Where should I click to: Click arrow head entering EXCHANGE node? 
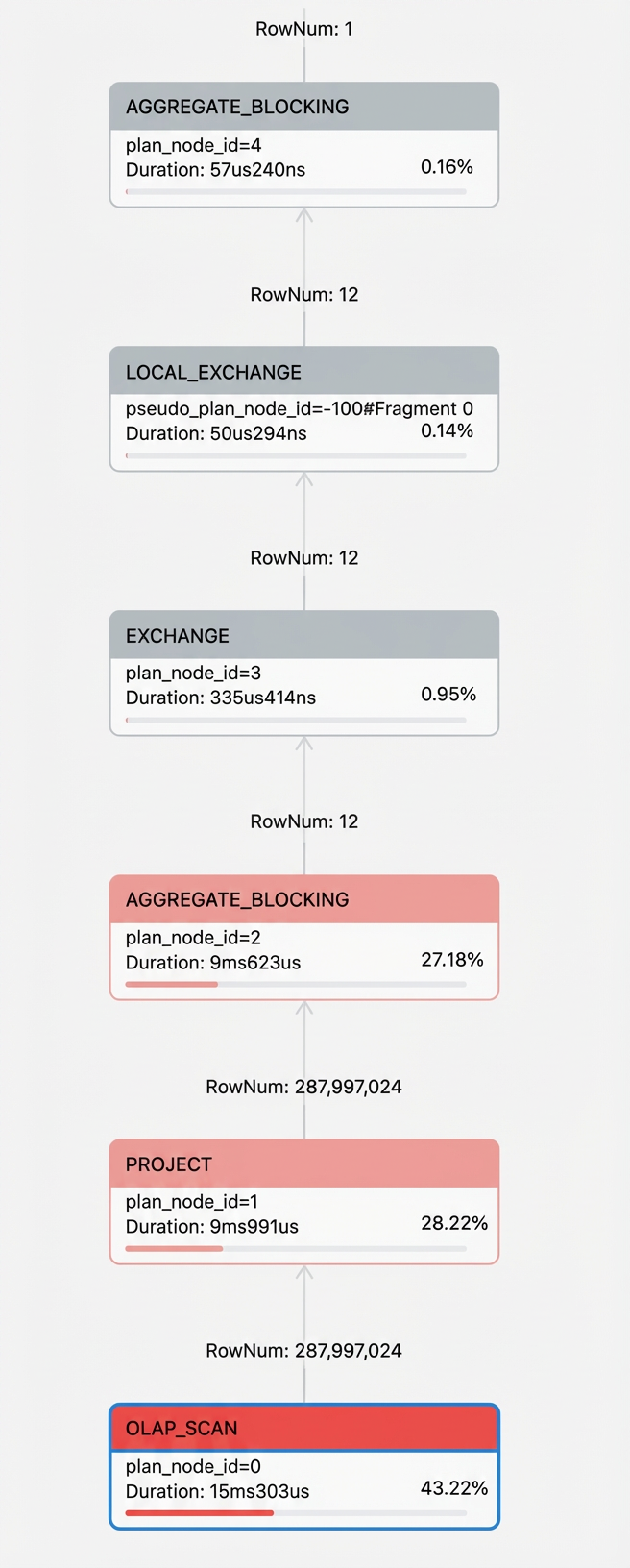coord(304,744)
